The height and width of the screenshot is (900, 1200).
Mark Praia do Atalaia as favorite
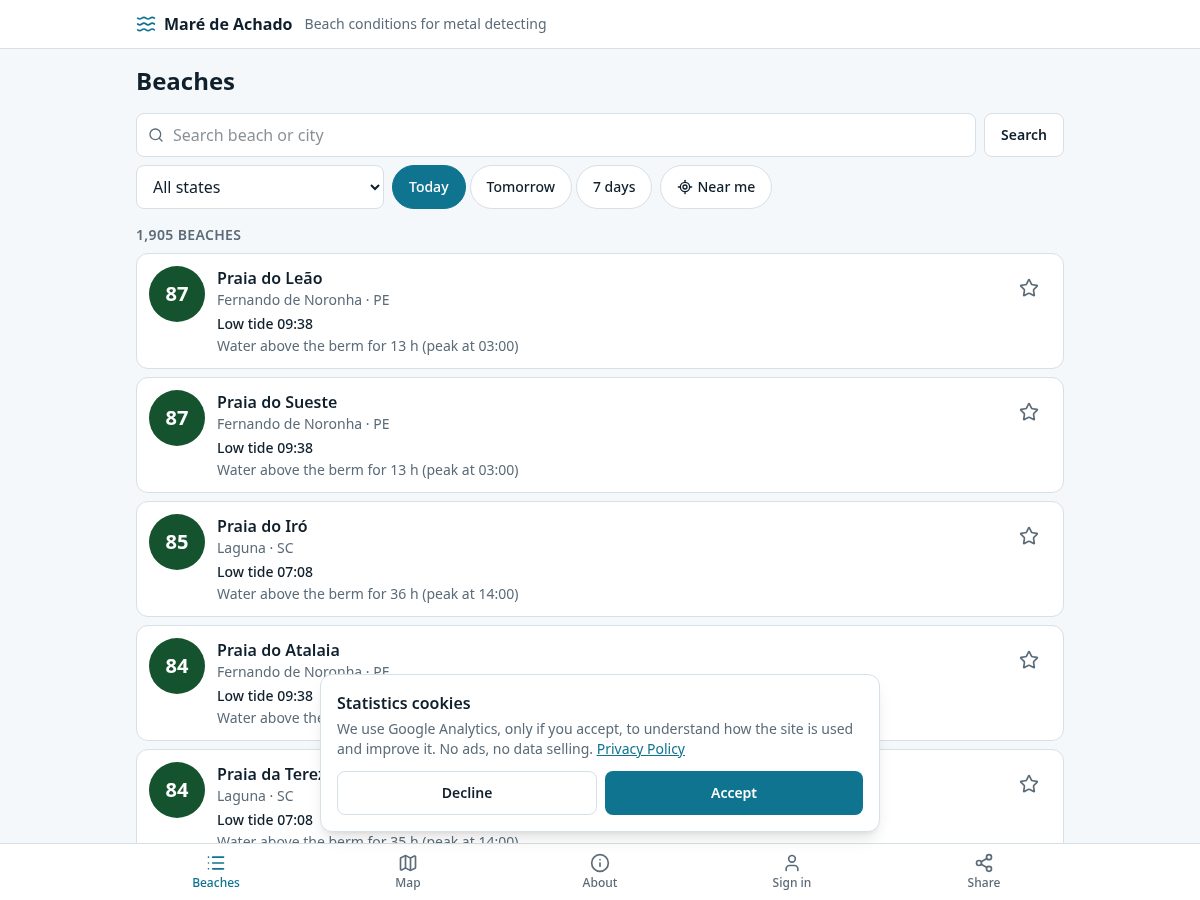coord(1029,660)
